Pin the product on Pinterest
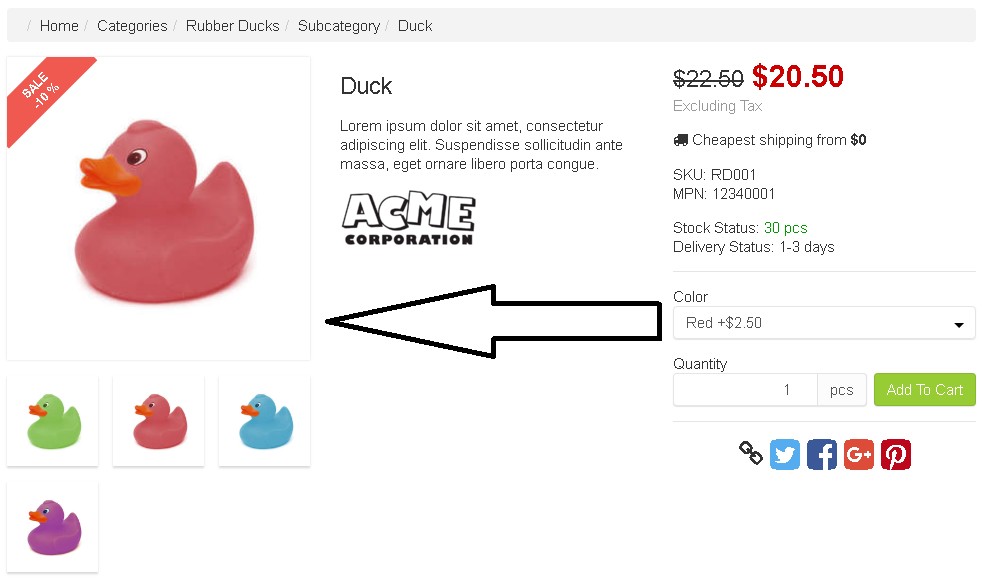The width and height of the screenshot is (991, 583). [x=895, y=454]
